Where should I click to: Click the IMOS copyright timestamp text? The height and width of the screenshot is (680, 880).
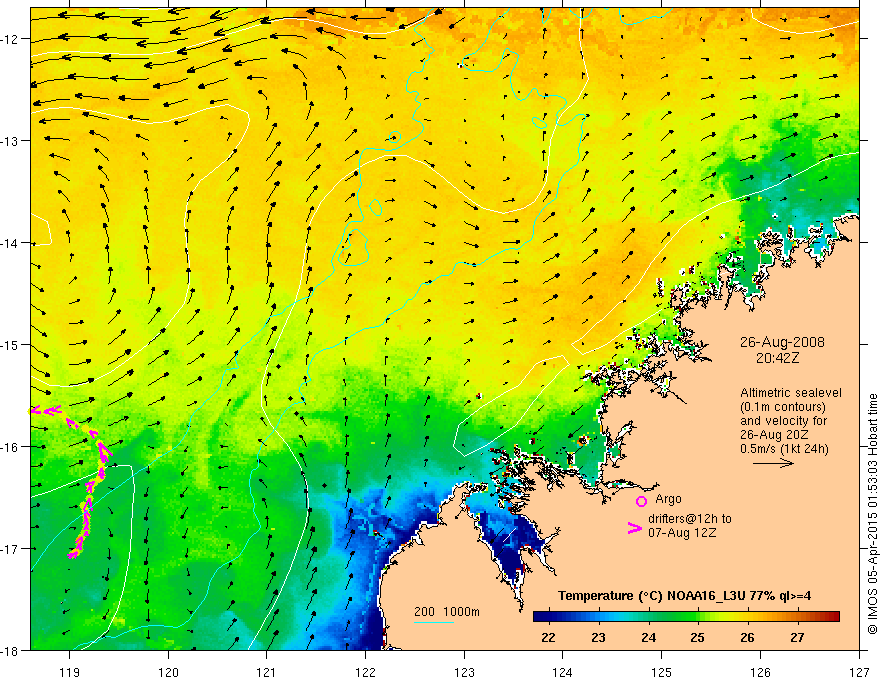872,513
